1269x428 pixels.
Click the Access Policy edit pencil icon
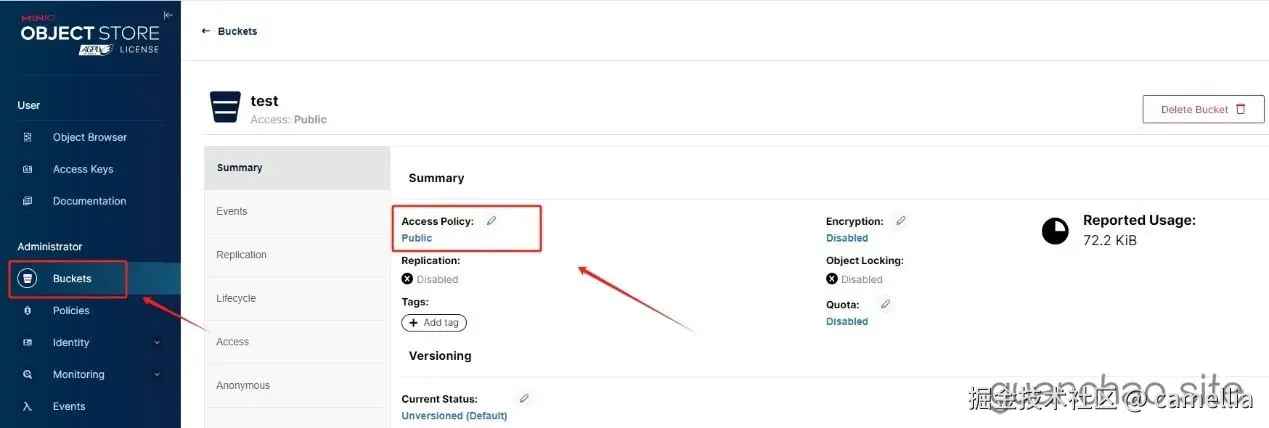click(491, 221)
